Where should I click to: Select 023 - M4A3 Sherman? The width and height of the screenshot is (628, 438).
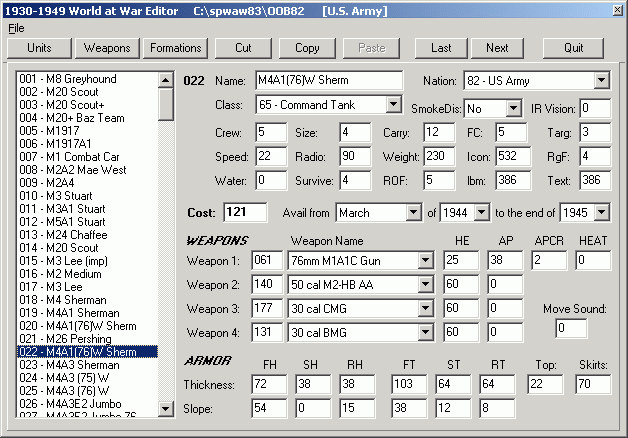pyautogui.click(x=87, y=365)
